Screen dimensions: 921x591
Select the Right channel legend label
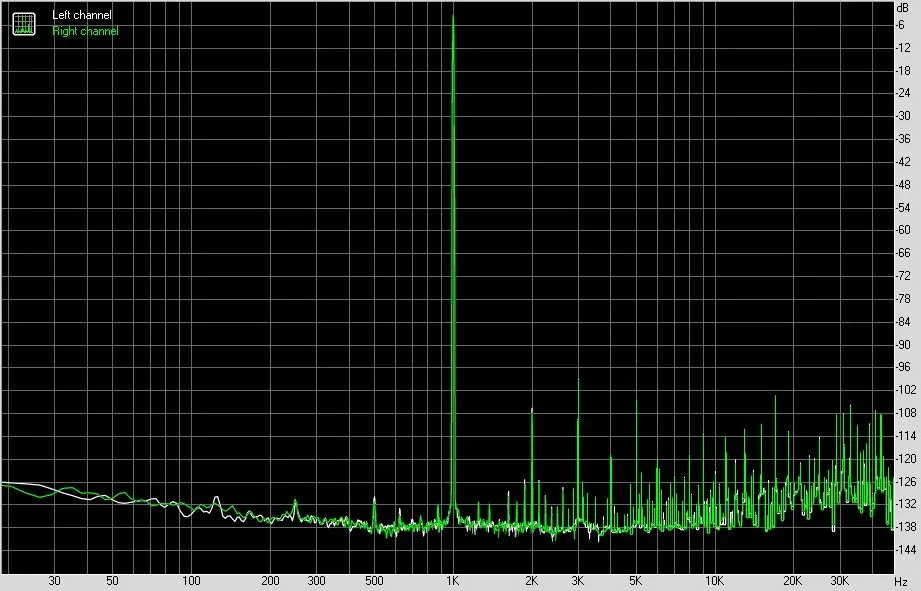(x=85, y=31)
